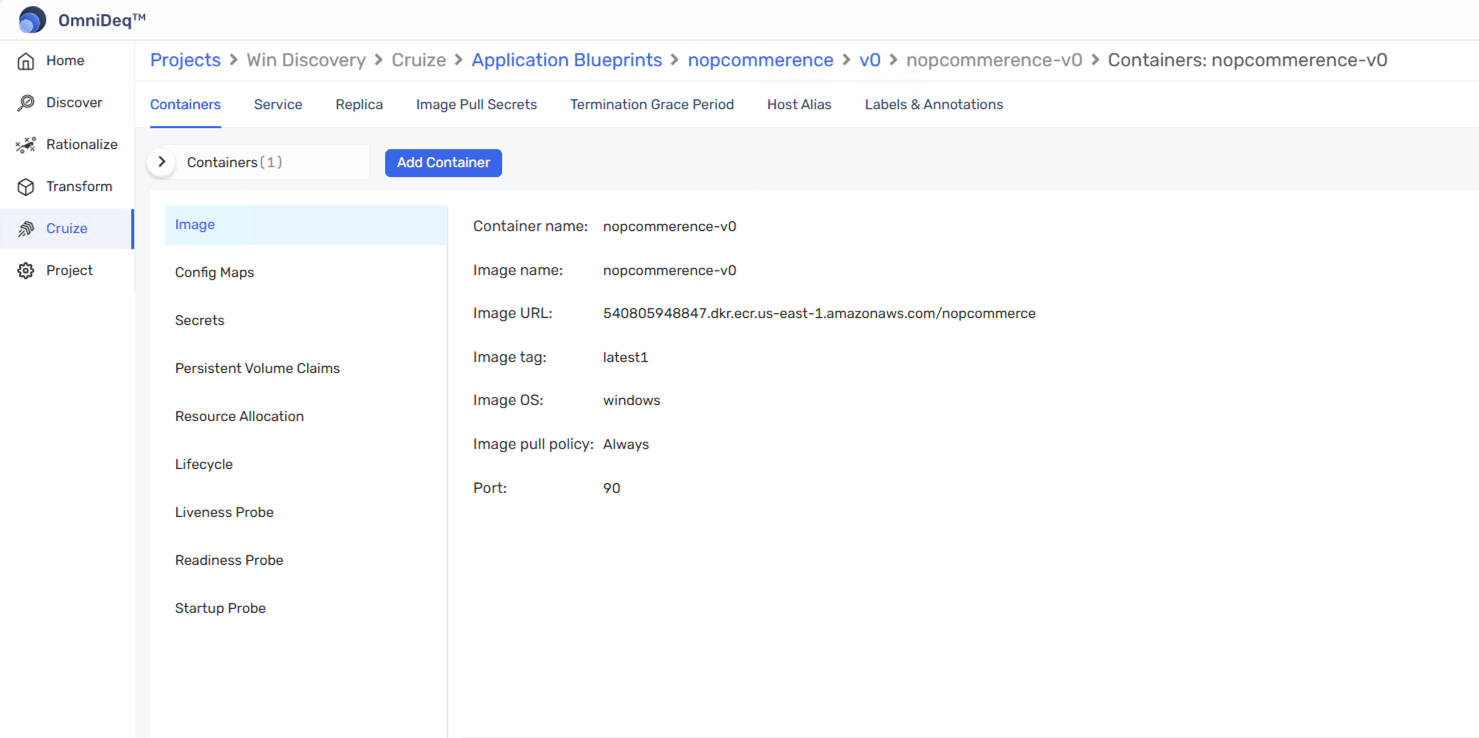This screenshot has width=1479, height=738.
Task: Navigate to Projects via breadcrumb
Action: tap(185, 59)
